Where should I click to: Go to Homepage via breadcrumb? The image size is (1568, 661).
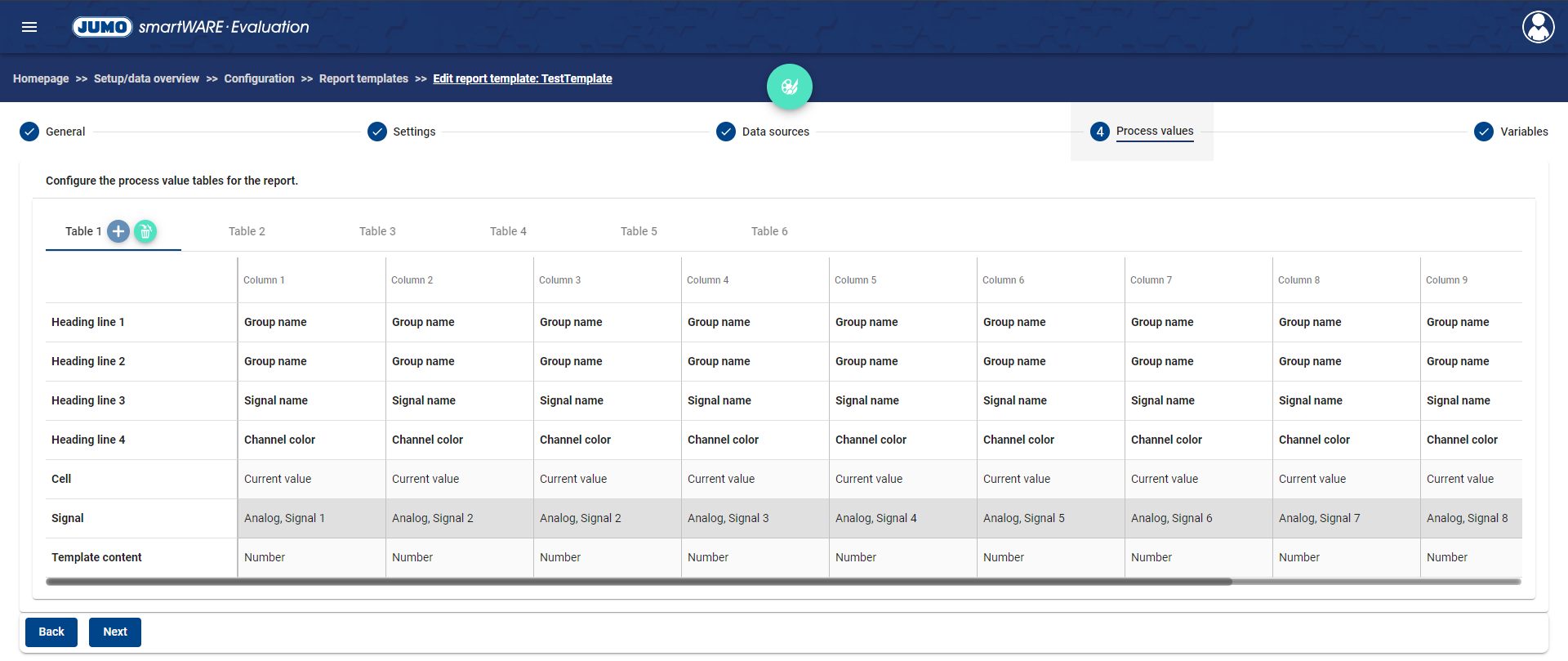41,78
